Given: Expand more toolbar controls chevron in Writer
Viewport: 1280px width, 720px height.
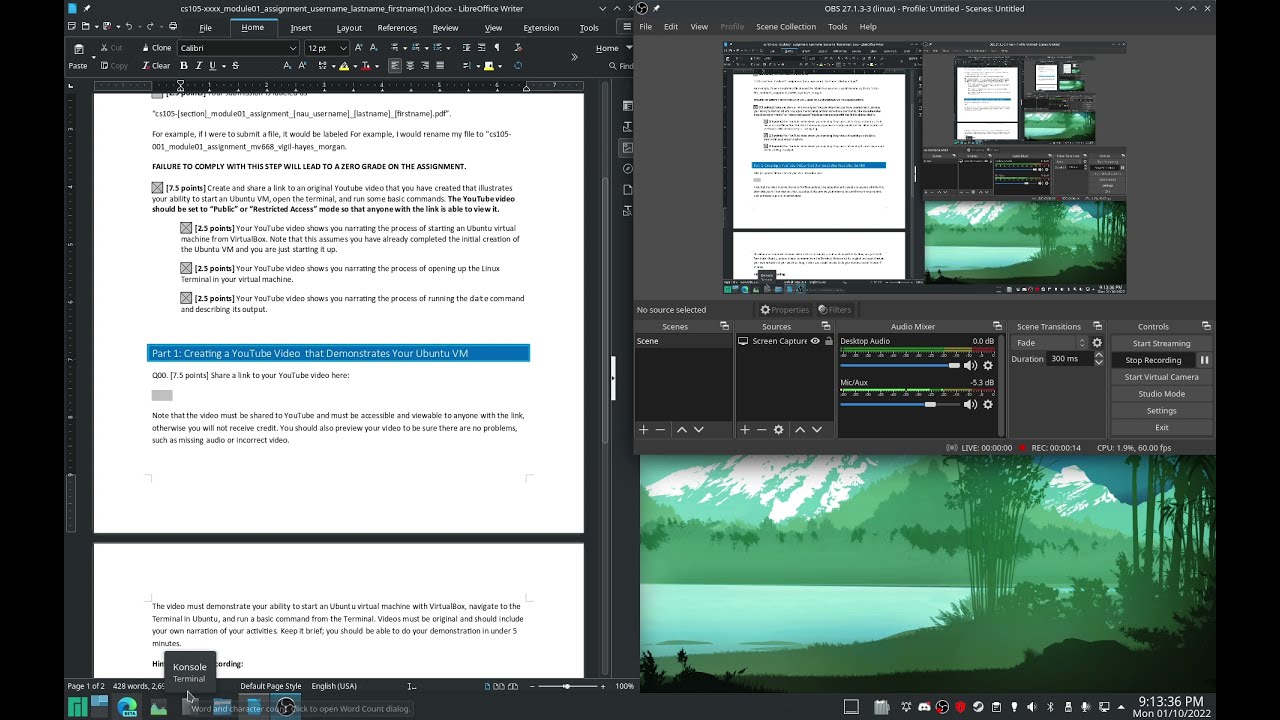Looking at the screenshot, I should [x=574, y=57].
